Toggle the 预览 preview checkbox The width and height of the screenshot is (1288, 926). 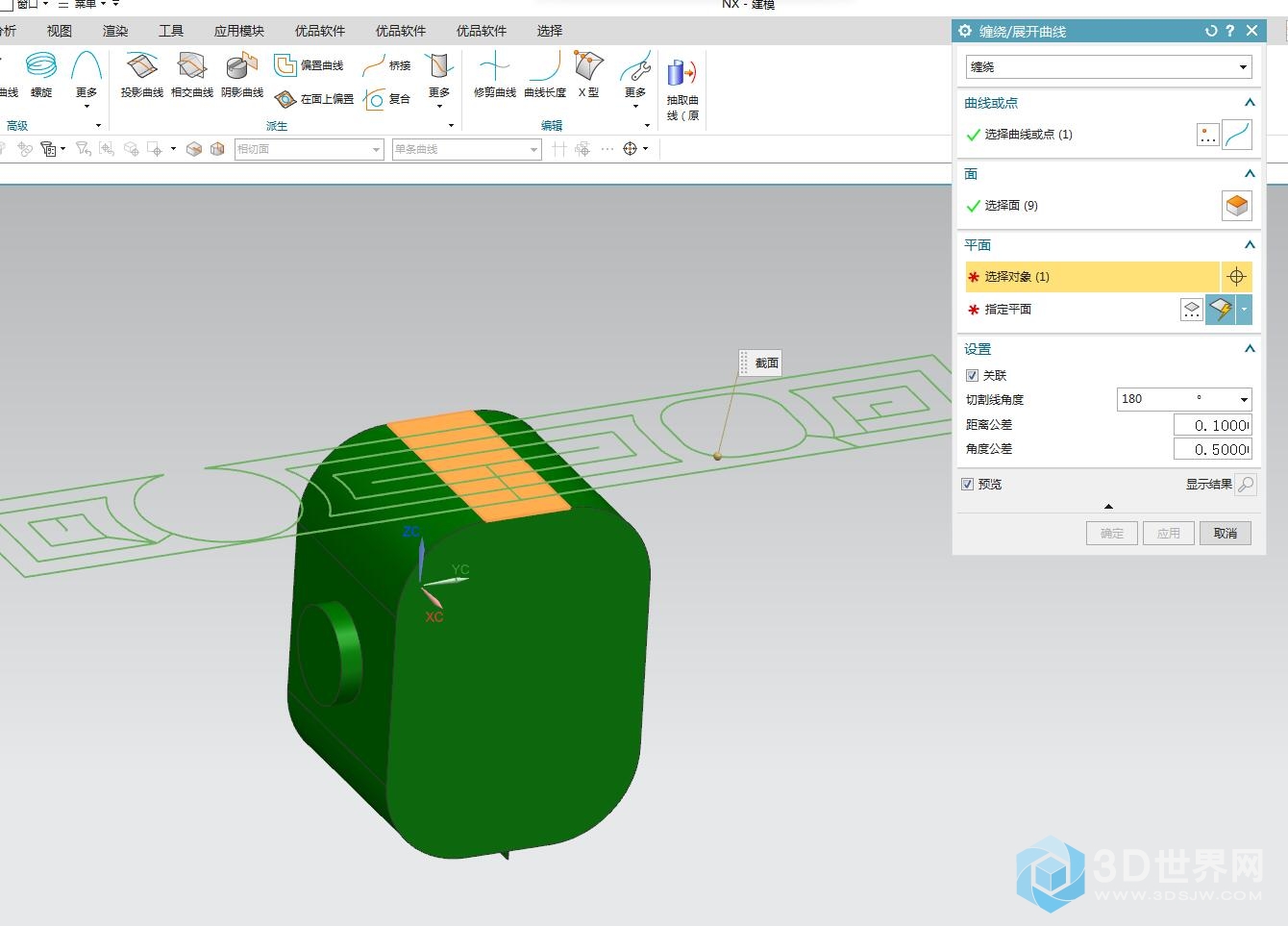967,484
